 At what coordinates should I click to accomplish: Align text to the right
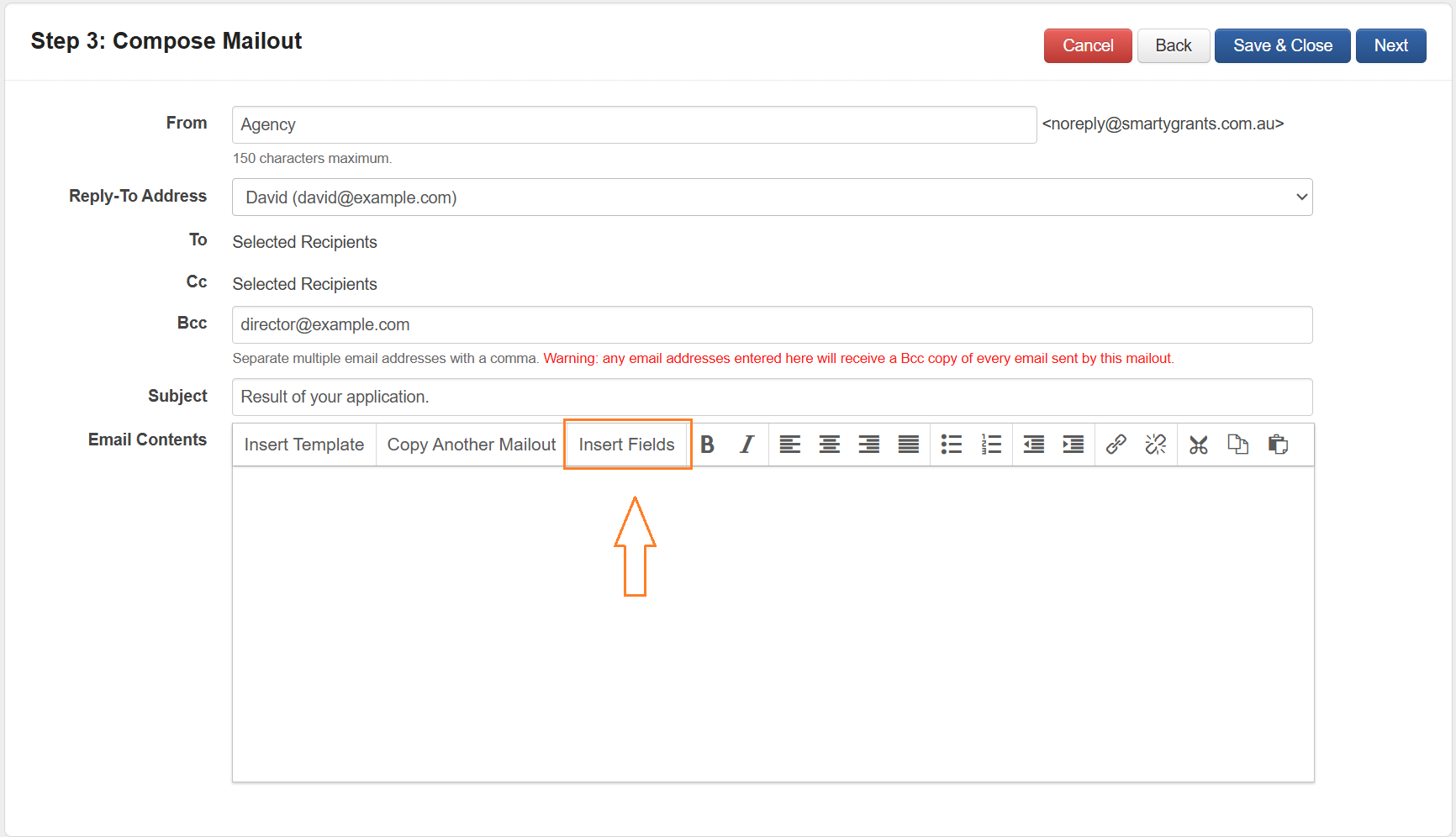868,445
